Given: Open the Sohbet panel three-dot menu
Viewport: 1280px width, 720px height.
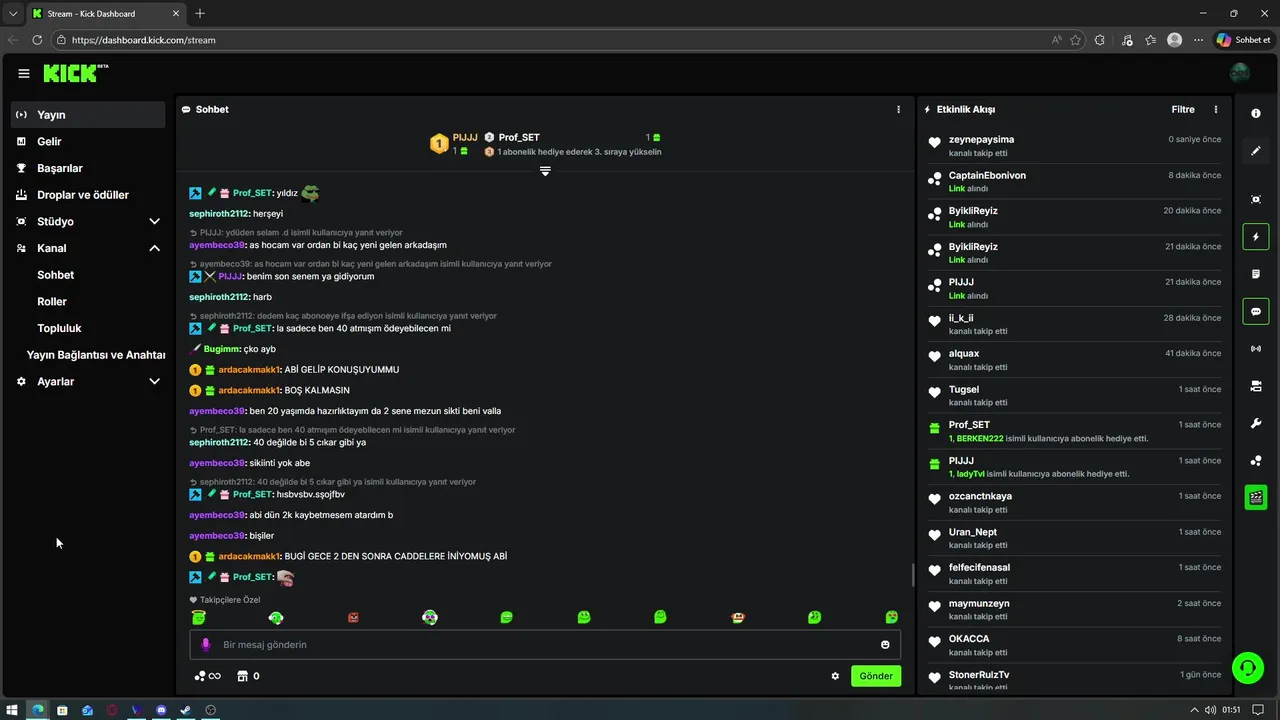Looking at the screenshot, I should tap(899, 109).
